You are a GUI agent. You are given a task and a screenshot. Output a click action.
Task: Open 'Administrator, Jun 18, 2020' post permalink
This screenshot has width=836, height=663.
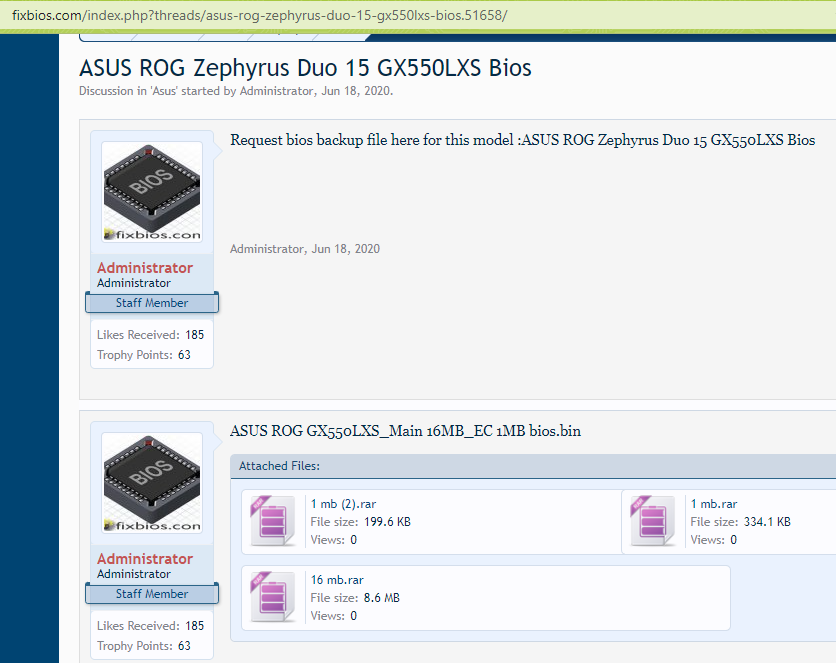304,249
